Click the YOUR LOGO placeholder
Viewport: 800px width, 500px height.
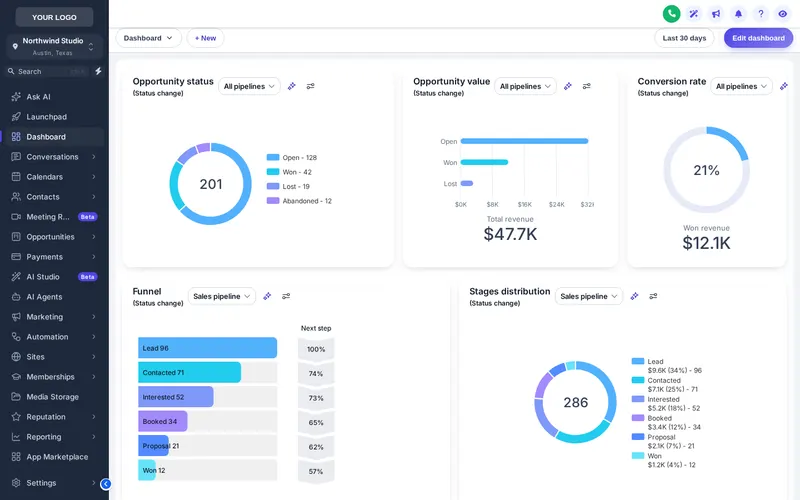(54, 17)
